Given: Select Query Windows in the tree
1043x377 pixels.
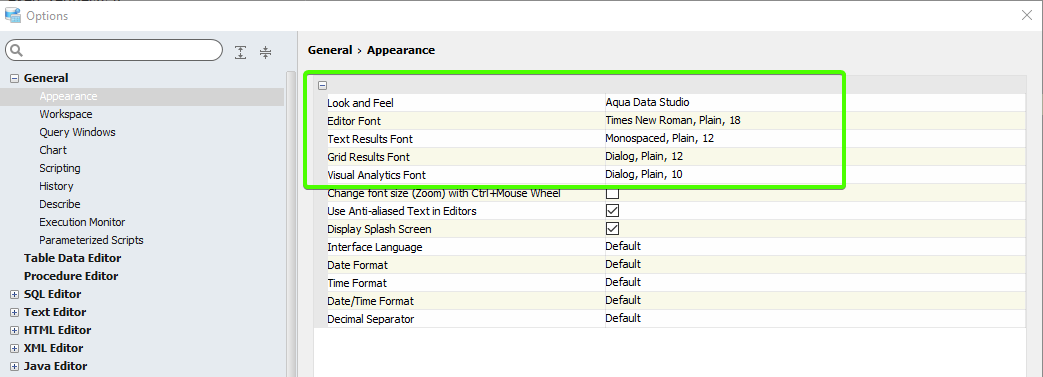Looking at the screenshot, I should 77,132.
